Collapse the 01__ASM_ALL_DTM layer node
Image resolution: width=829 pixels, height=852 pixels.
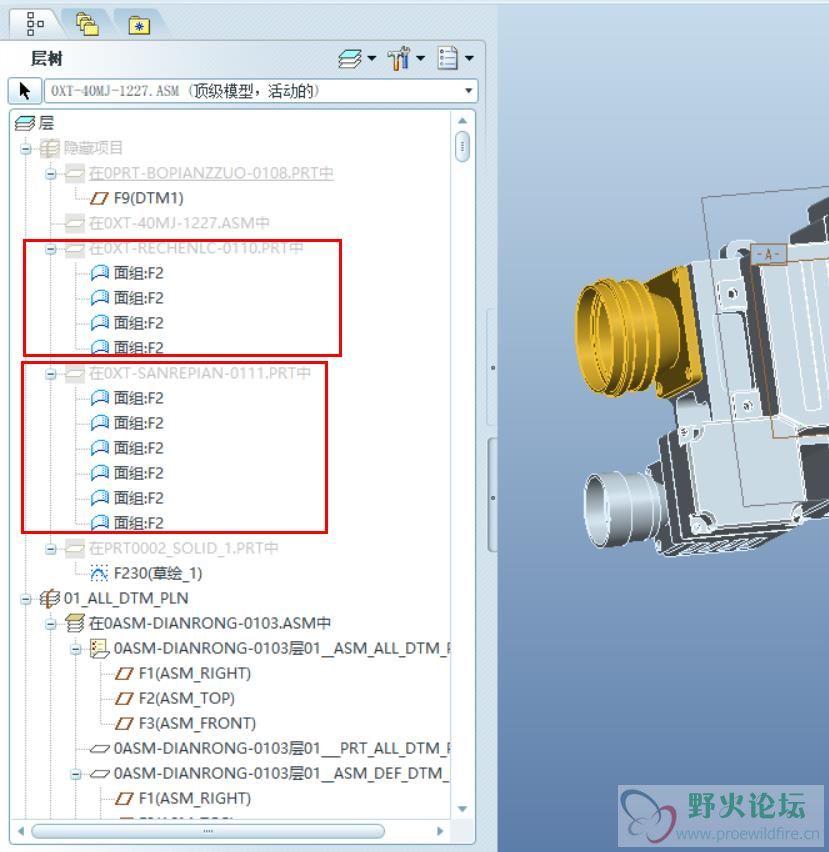[x=76, y=649]
